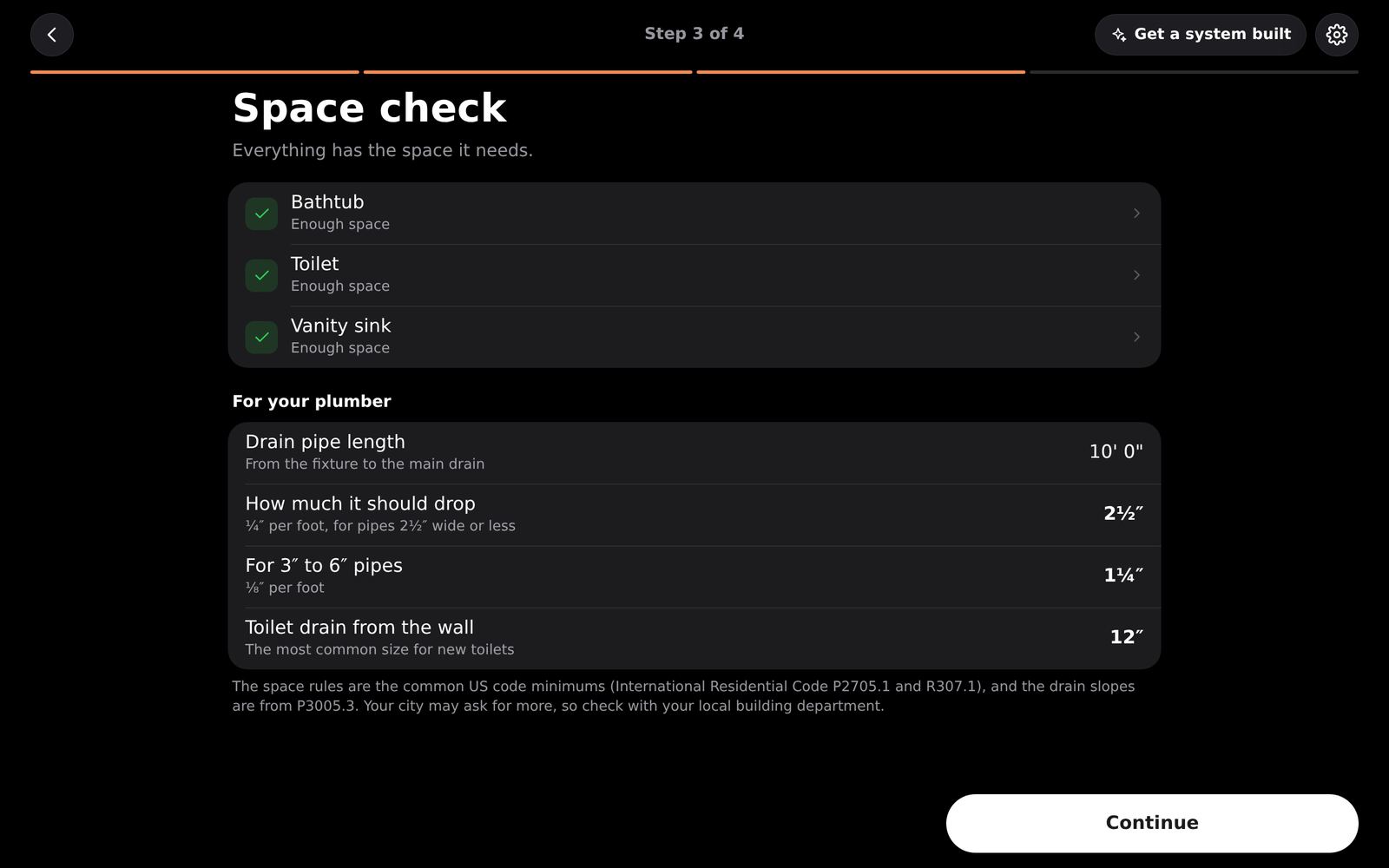Select the fourth unfilled progress segment
This screenshot has height=868, width=1389.
(x=1194, y=72)
